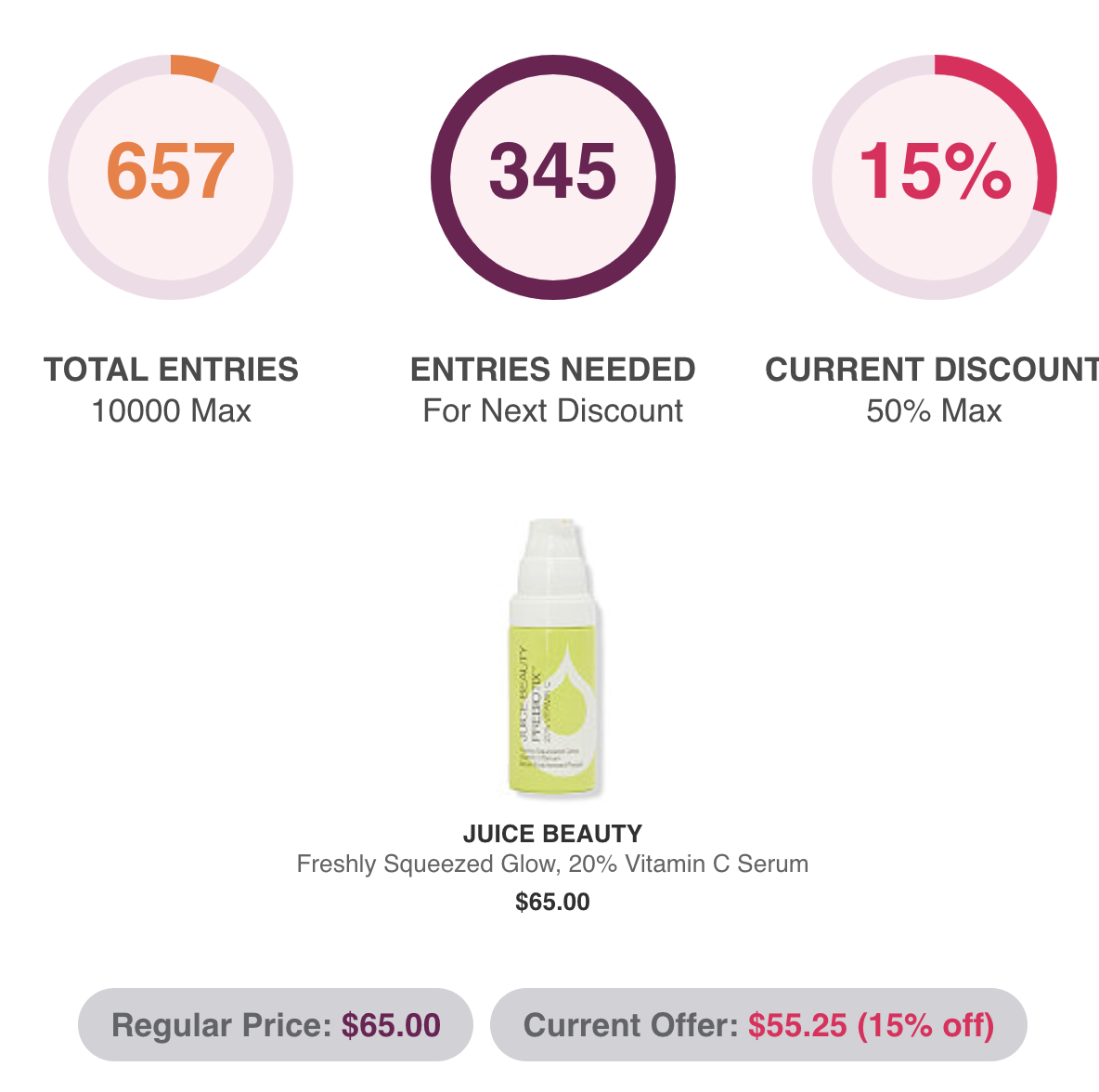The height and width of the screenshot is (1092, 1099).
Task: Click the JUICE BEAUTY brand name
Action: pyautogui.click(x=552, y=833)
